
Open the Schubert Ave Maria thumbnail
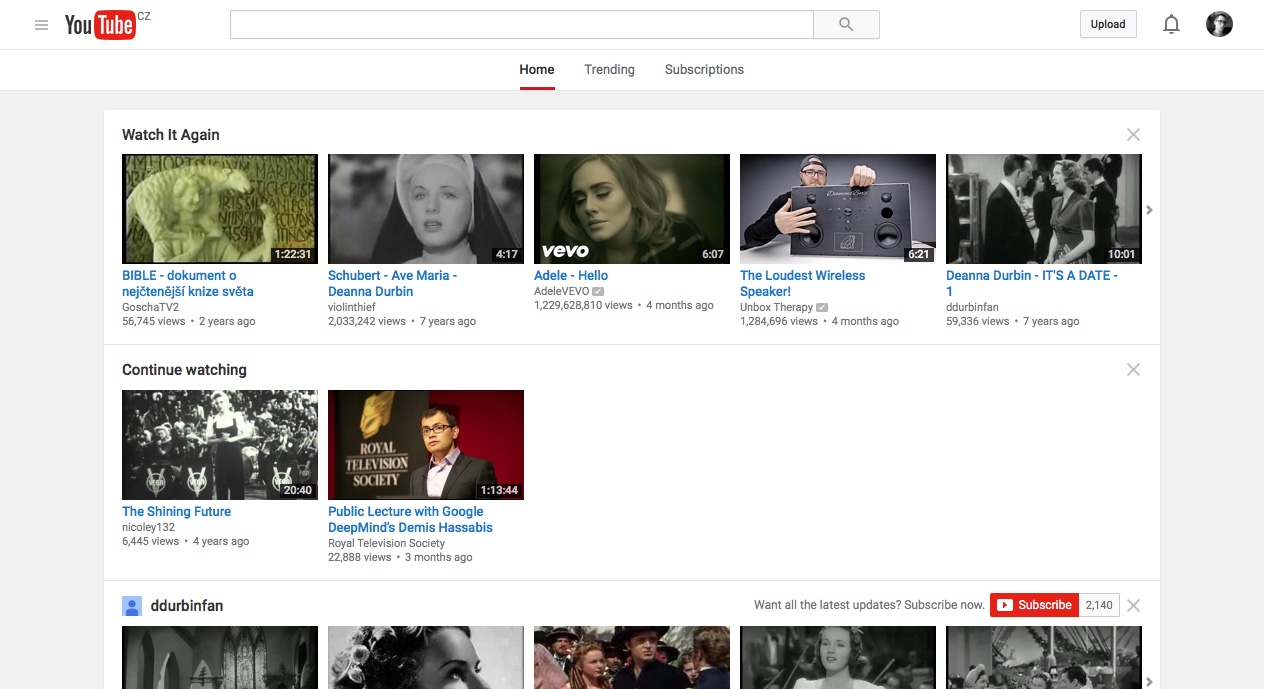pos(426,209)
